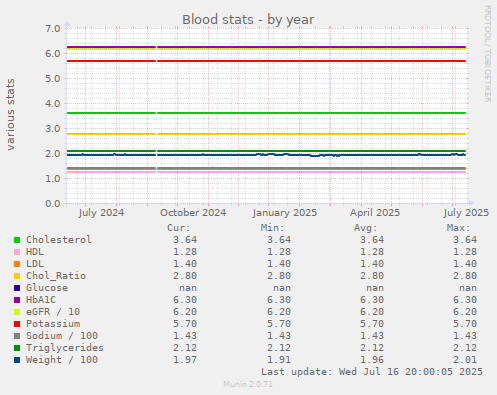Click the Cholesterol average value 3.64

pyautogui.click(x=372, y=240)
